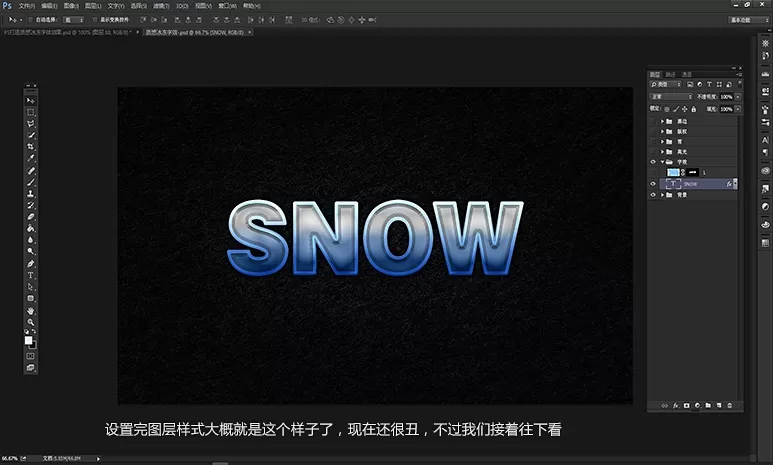Screen dimensions: 773x465
Task: Filter layers by pixel image icon
Action: [x=690, y=84]
